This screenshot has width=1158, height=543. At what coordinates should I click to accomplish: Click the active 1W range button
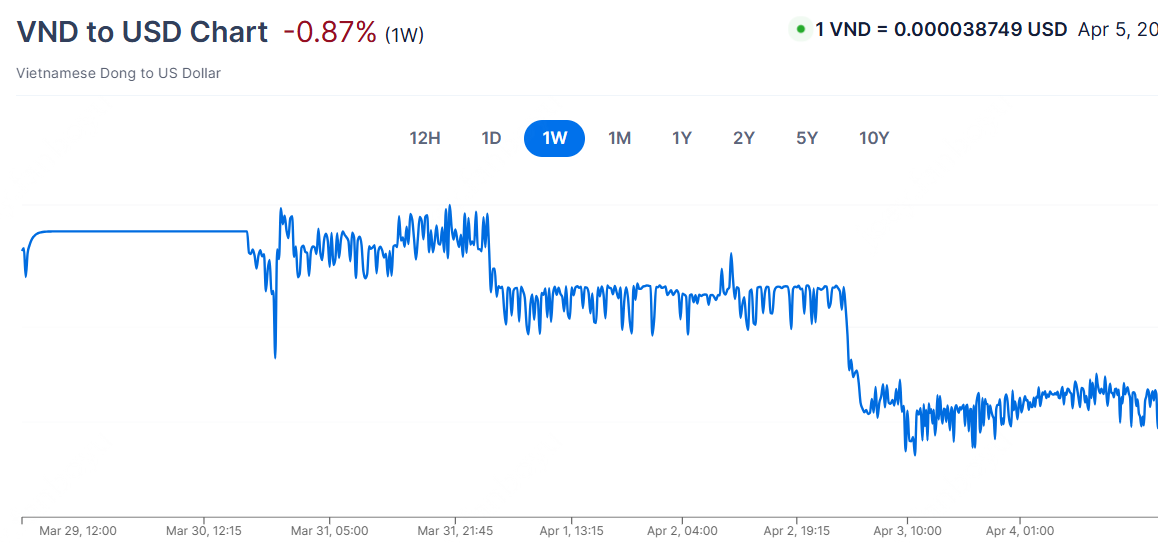point(554,138)
